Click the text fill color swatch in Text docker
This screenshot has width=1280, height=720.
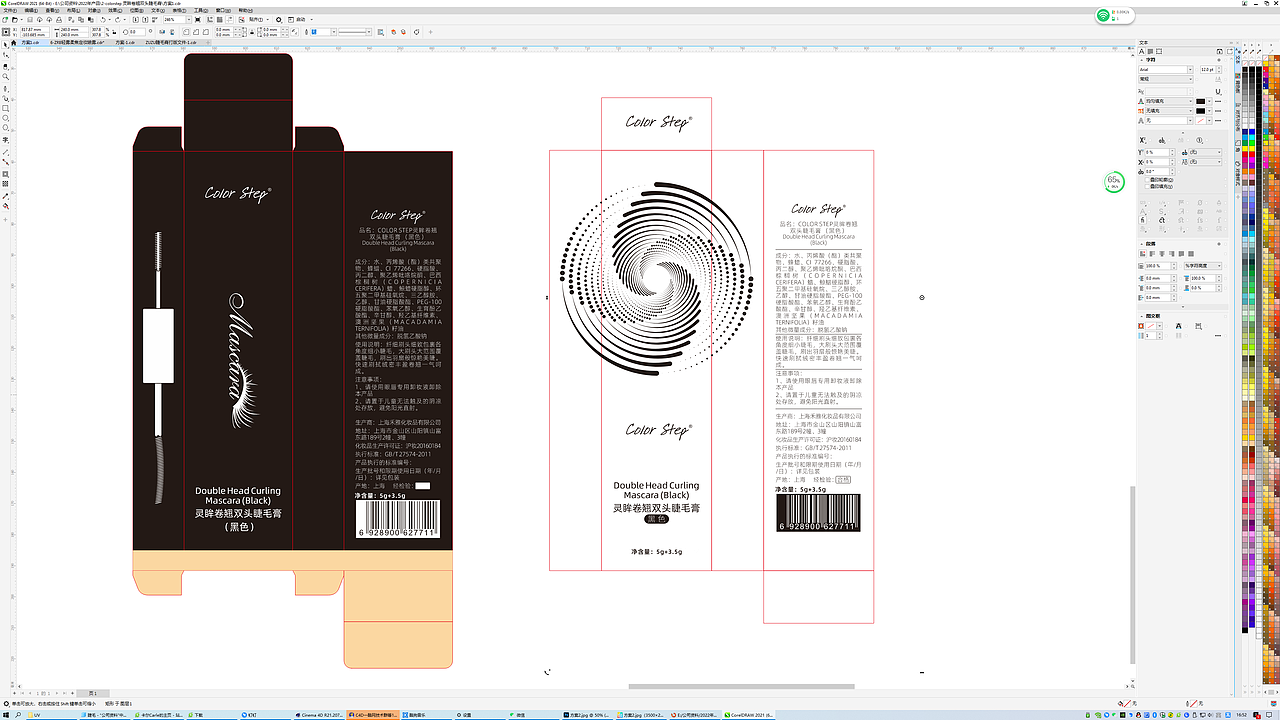[x=1201, y=101]
